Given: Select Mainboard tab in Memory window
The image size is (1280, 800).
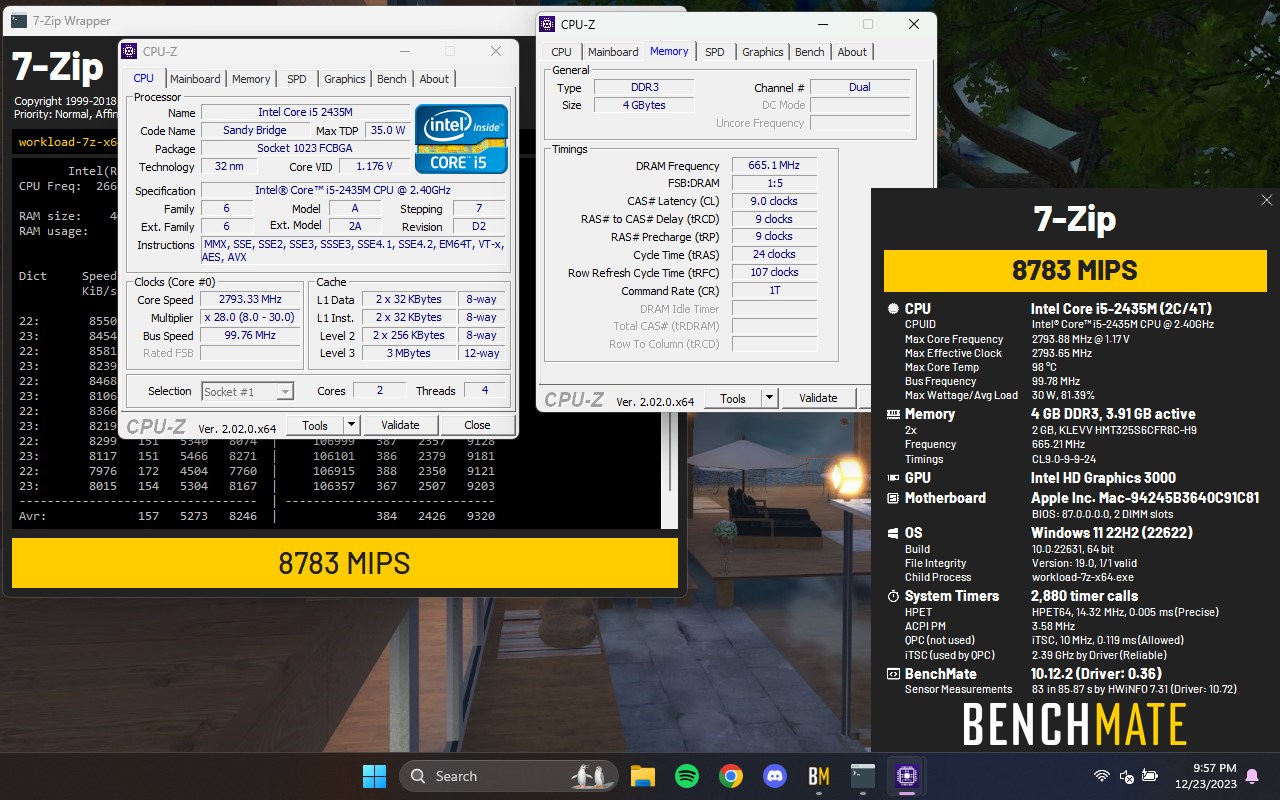Looking at the screenshot, I should click(x=613, y=52).
